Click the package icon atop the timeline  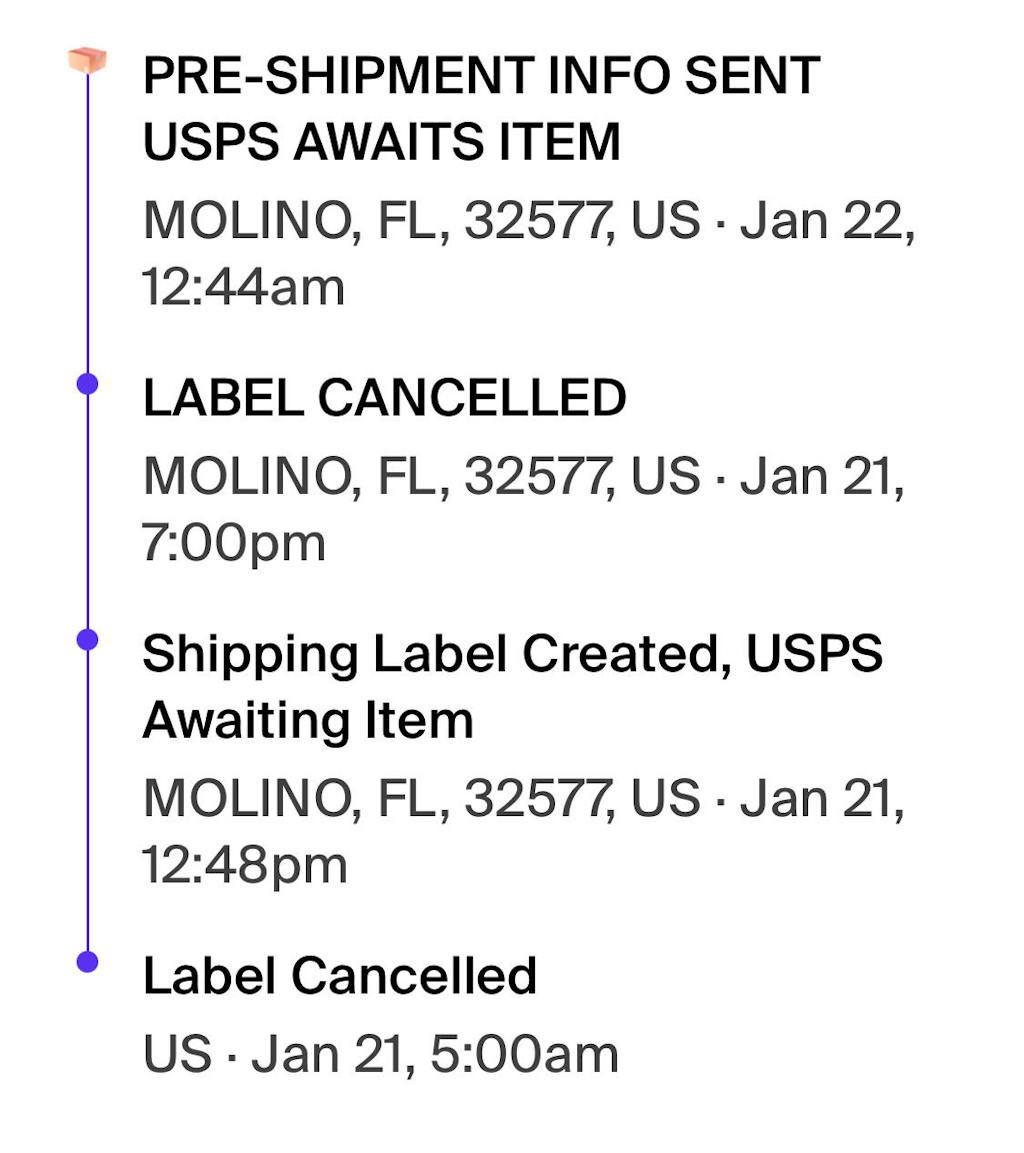[x=88, y=60]
